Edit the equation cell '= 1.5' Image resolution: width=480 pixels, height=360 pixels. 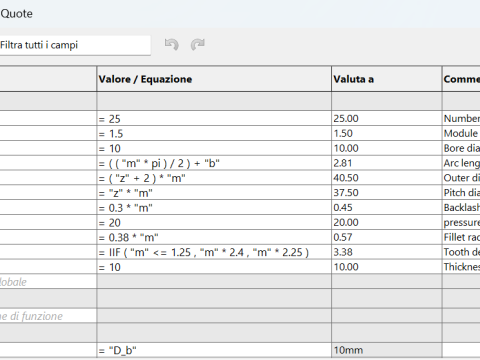[x=214, y=133]
